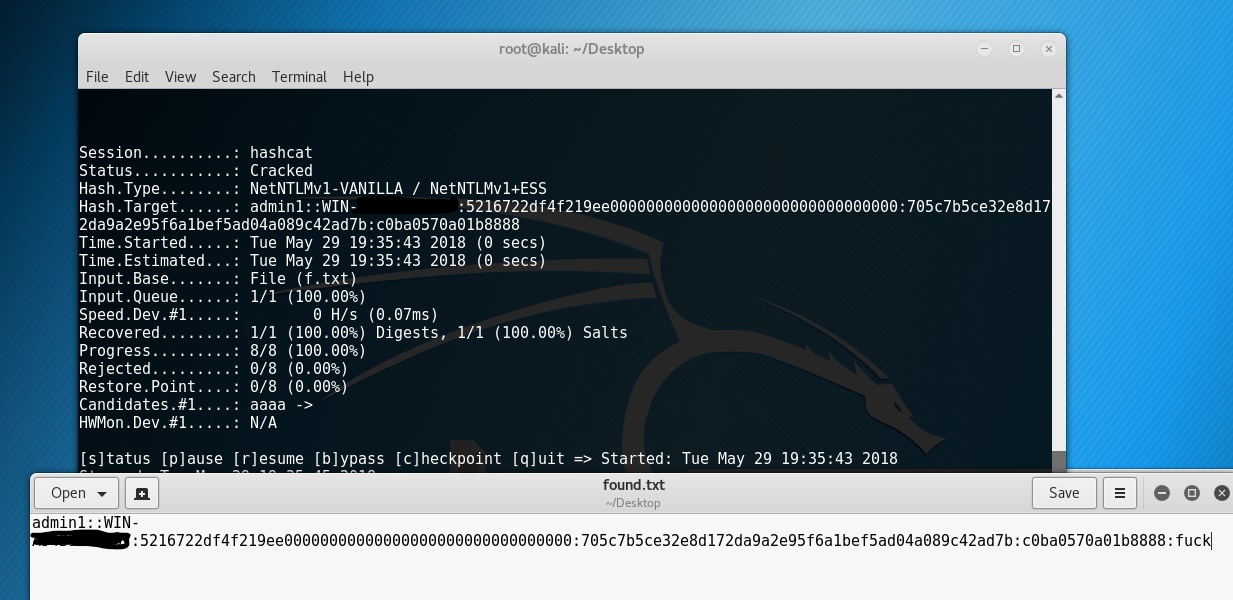1233x600 pixels.
Task: Click the 'Restore.Point....: 0/8 (0.00%)' line
Action: 213,387
